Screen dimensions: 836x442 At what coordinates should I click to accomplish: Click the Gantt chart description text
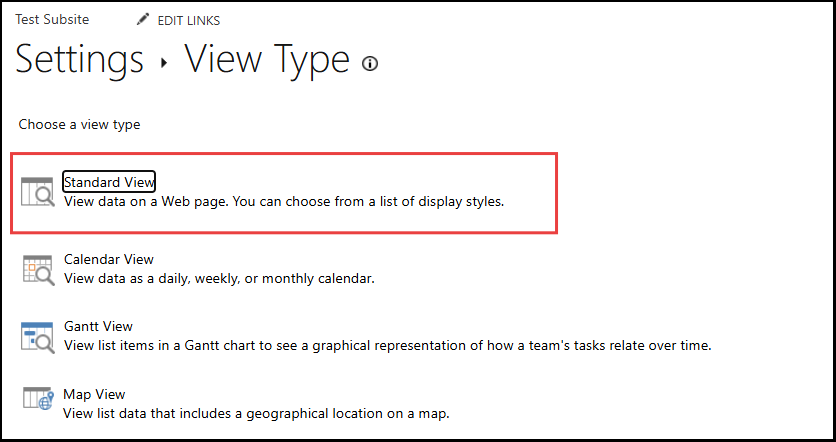tap(387, 346)
